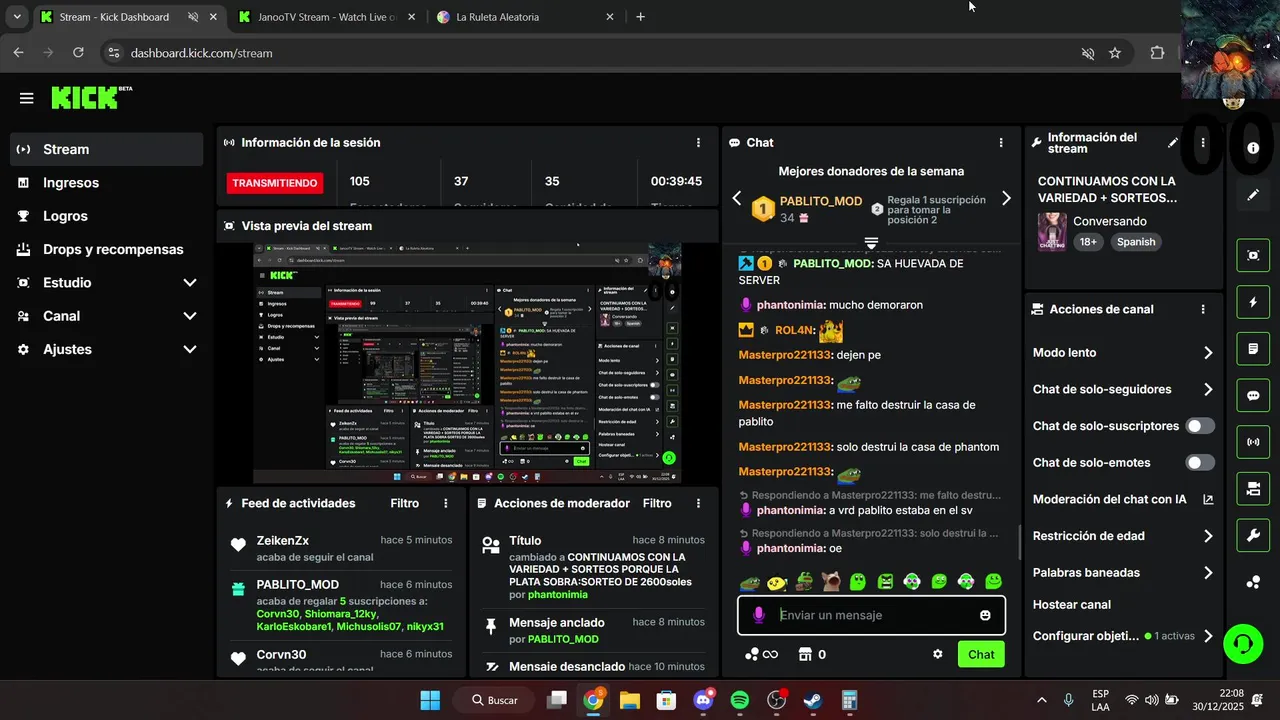Go to Stream in sidebar
The height and width of the screenshot is (720, 1280).
(x=106, y=149)
